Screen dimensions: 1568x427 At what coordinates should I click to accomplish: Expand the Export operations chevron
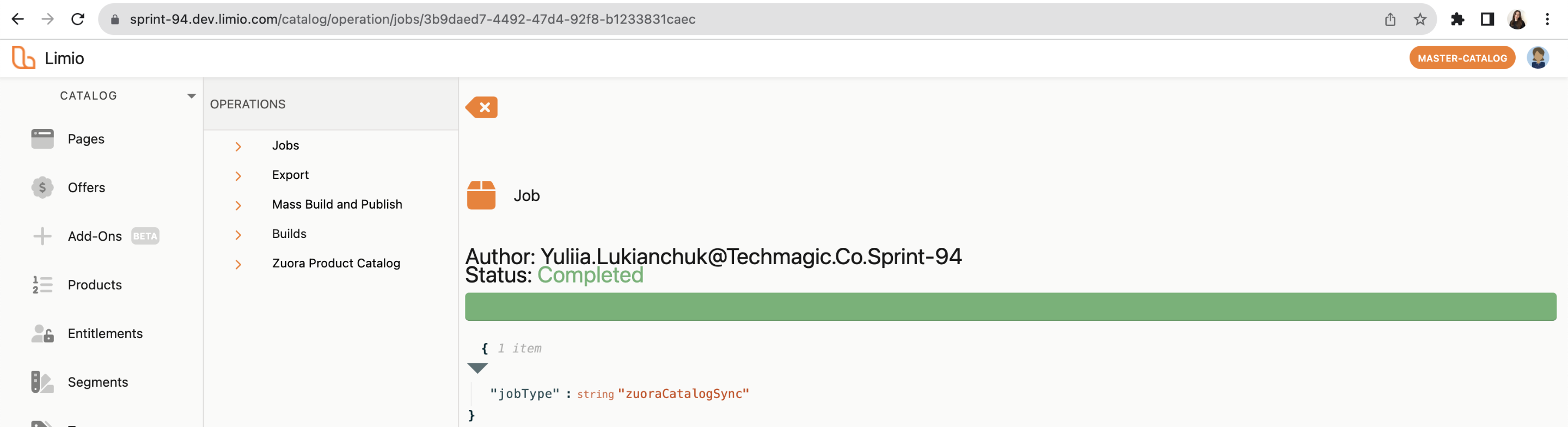pyautogui.click(x=238, y=176)
